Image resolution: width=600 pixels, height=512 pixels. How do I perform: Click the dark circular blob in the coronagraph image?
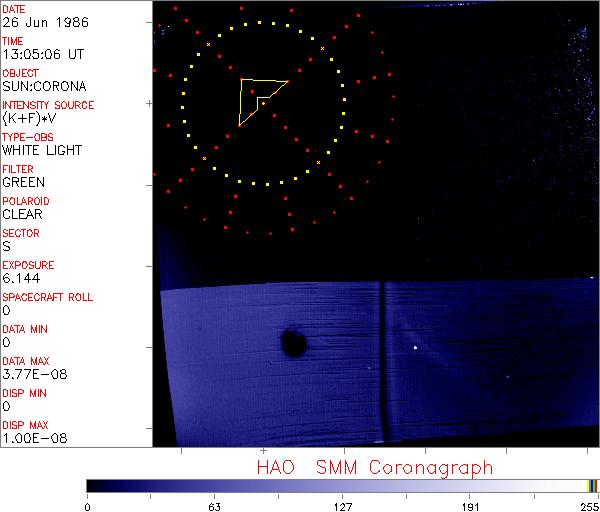point(293,343)
